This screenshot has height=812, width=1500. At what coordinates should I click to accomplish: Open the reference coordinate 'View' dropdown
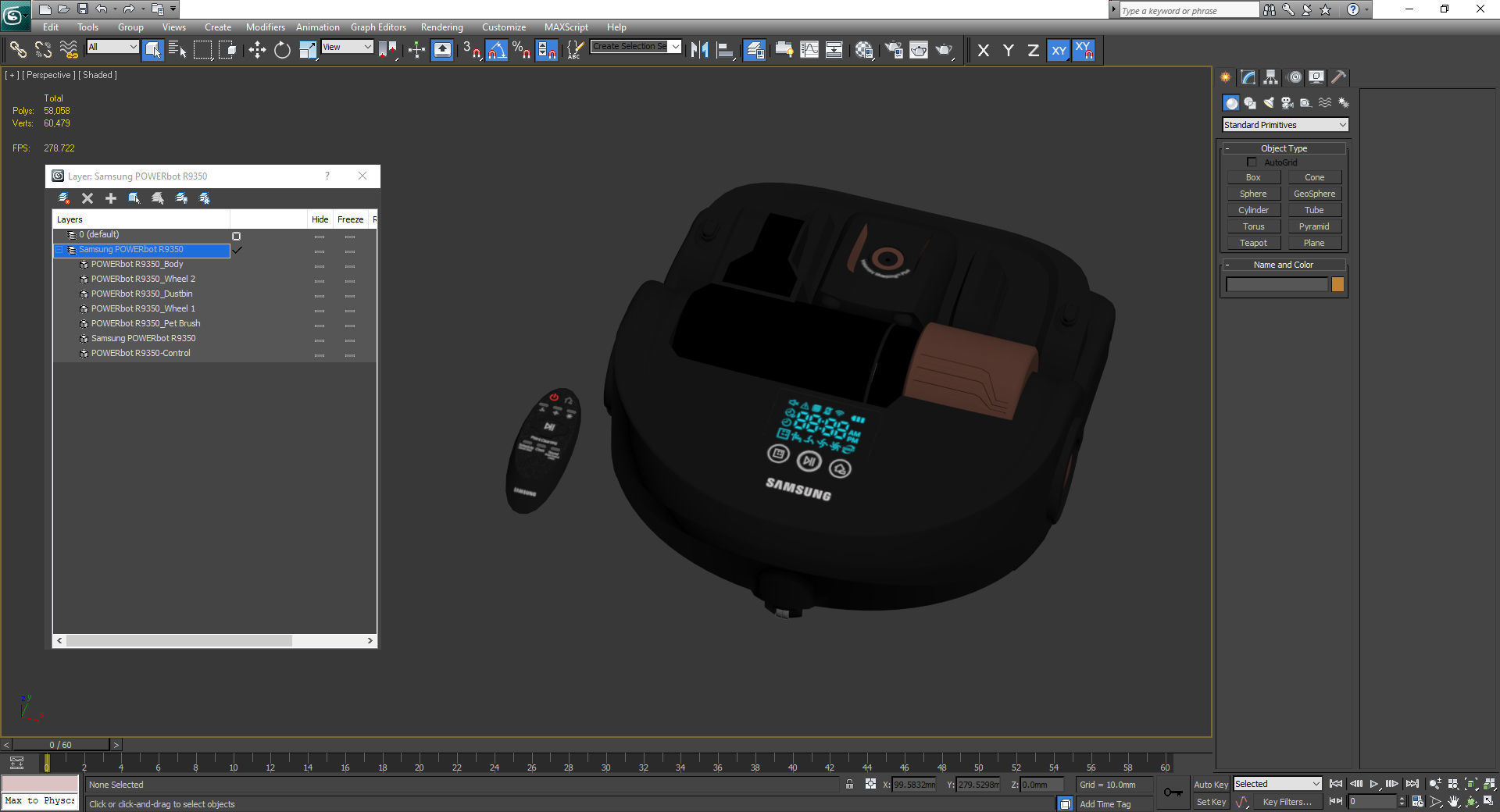(x=348, y=47)
